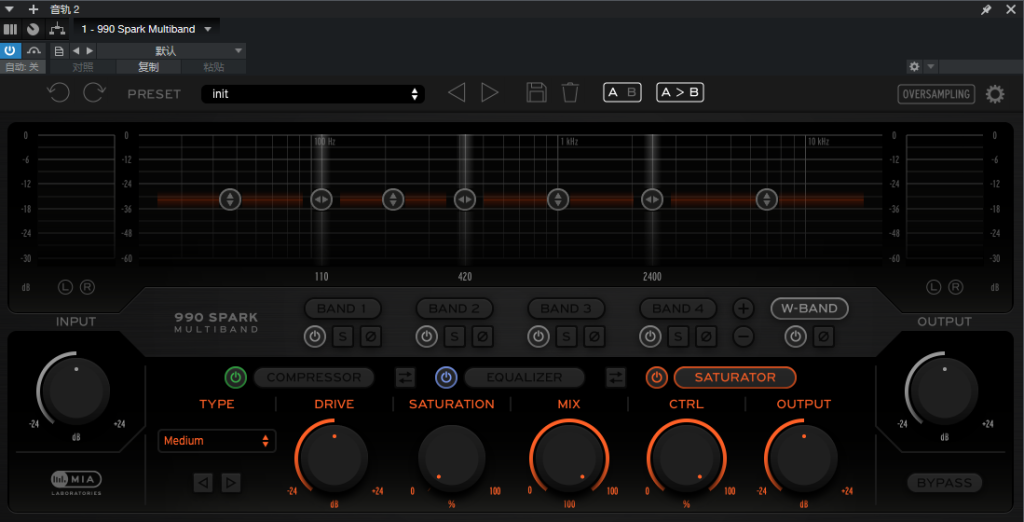This screenshot has height=522, width=1024.
Task: Add a band with the plus icon
Action: pos(743,308)
